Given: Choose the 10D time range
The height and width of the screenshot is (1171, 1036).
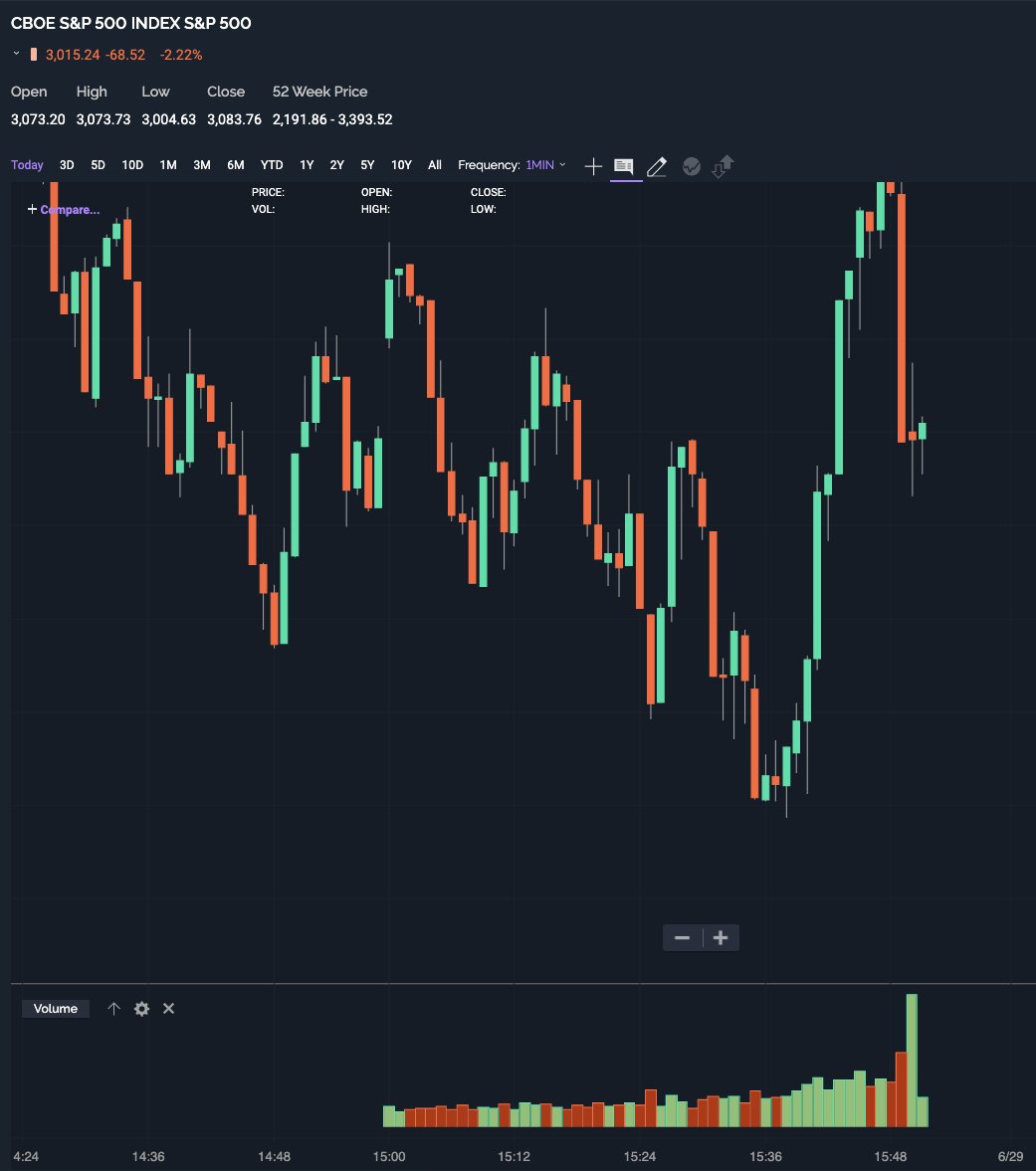Looking at the screenshot, I should point(132,165).
